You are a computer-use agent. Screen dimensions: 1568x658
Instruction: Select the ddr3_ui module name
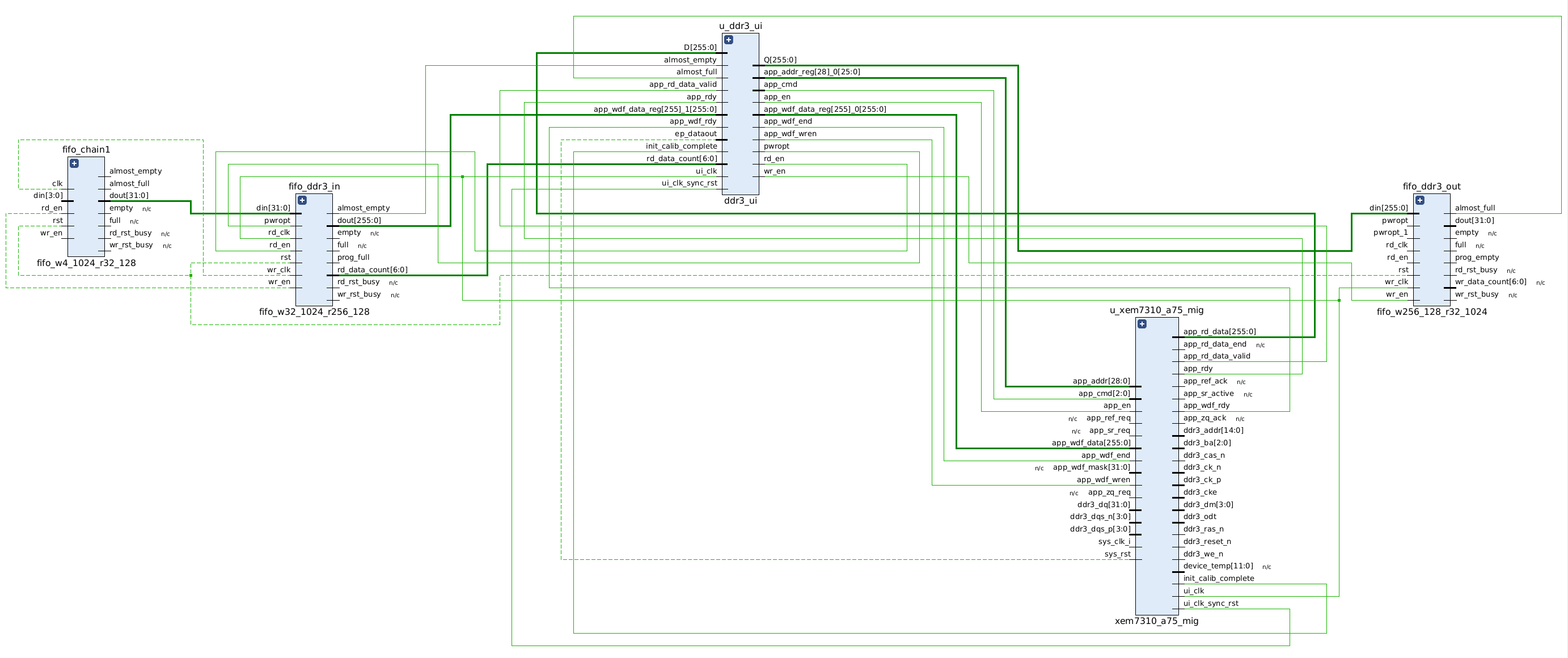tap(740, 200)
